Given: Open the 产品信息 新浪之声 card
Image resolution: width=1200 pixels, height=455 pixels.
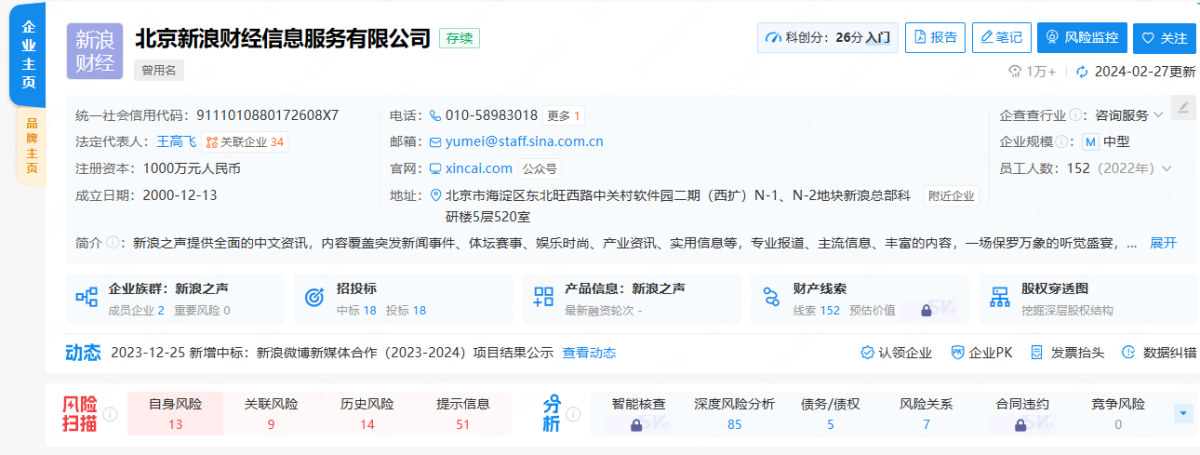Looking at the screenshot, I should tap(632, 298).
